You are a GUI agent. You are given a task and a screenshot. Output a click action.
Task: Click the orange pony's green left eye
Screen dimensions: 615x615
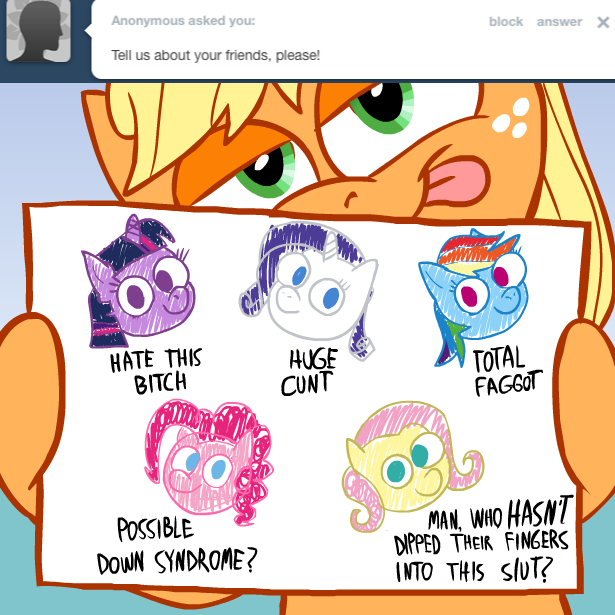point(267,171)
